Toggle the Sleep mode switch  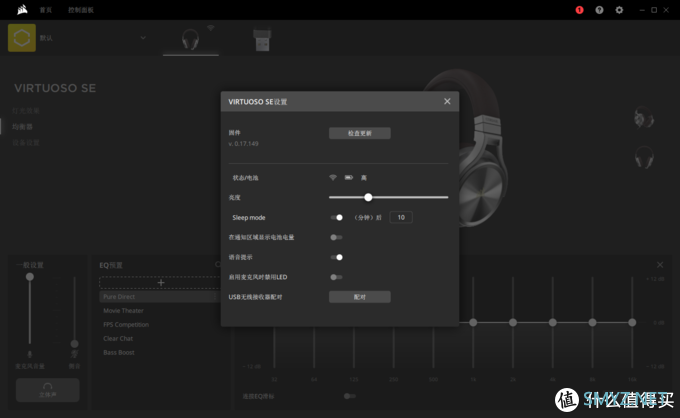[337, 217]
